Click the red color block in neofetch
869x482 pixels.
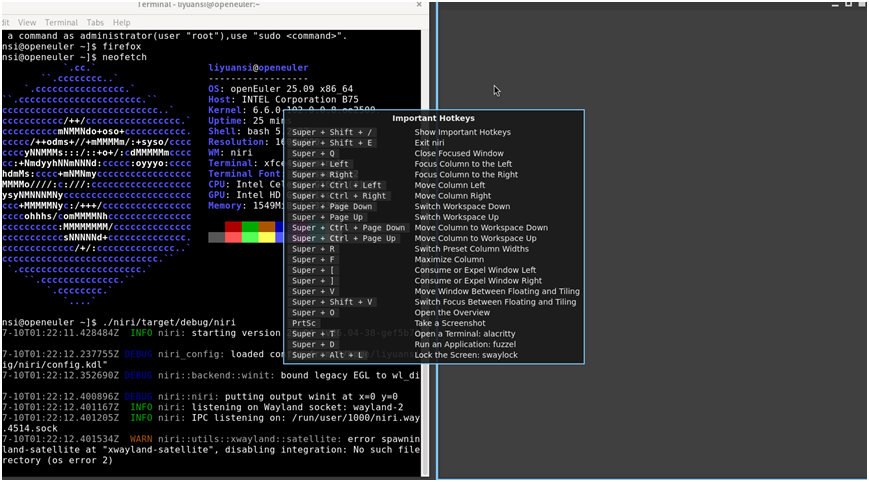pos(233,227)
